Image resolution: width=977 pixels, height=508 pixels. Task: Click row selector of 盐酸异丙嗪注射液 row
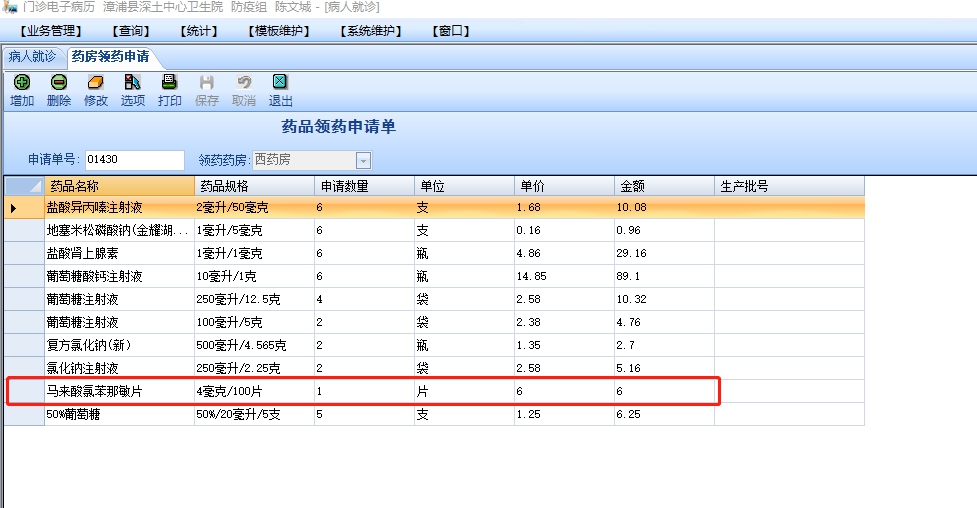24,208
